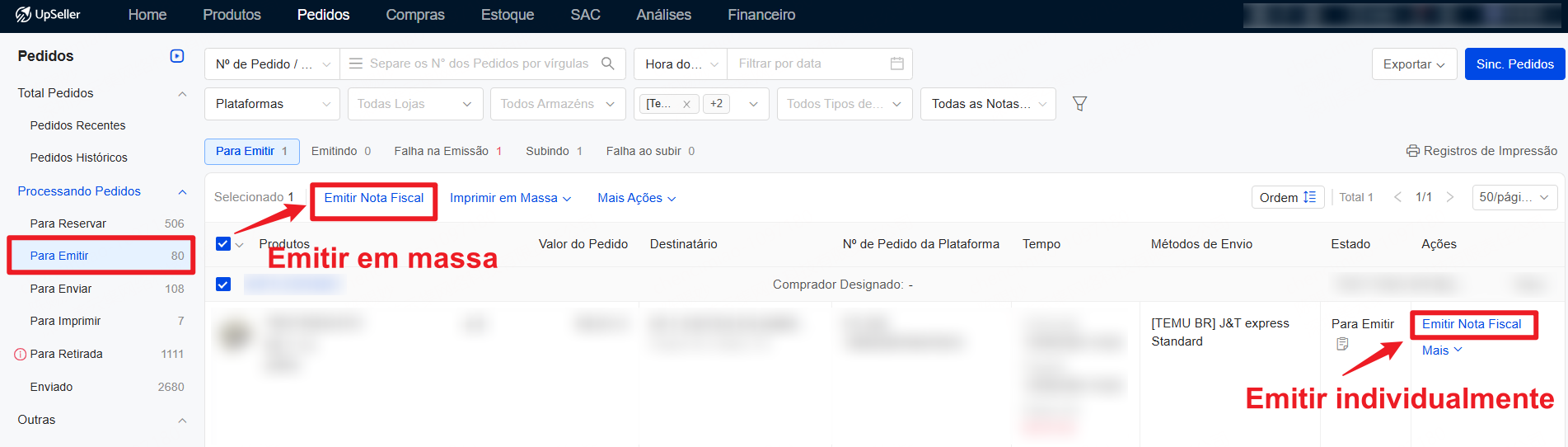Select Para Retirada in sidebar
The width and height of the screenshot is (1568, 447).
(101, 354)
